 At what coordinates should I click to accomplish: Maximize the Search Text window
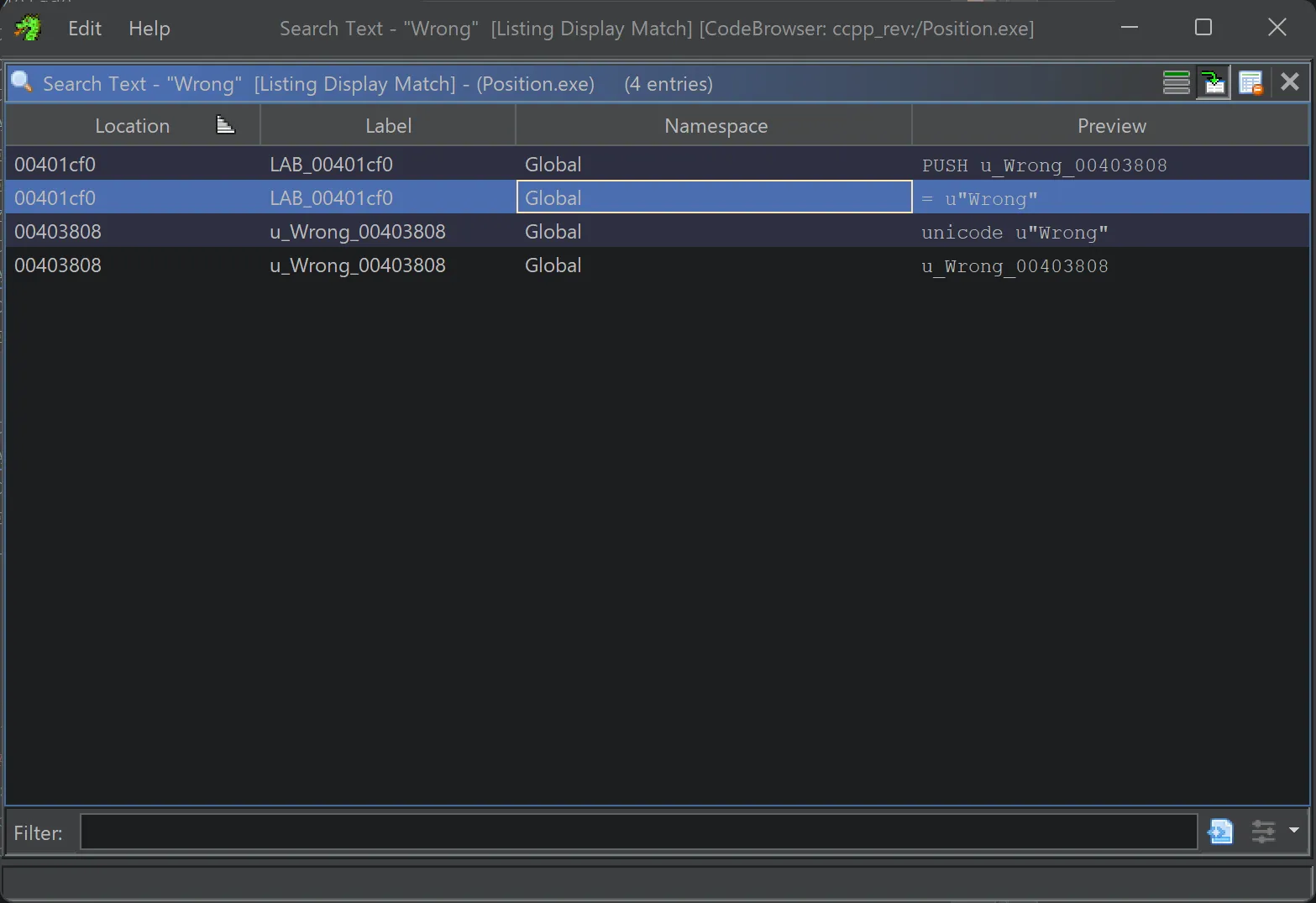point(1203,27)
